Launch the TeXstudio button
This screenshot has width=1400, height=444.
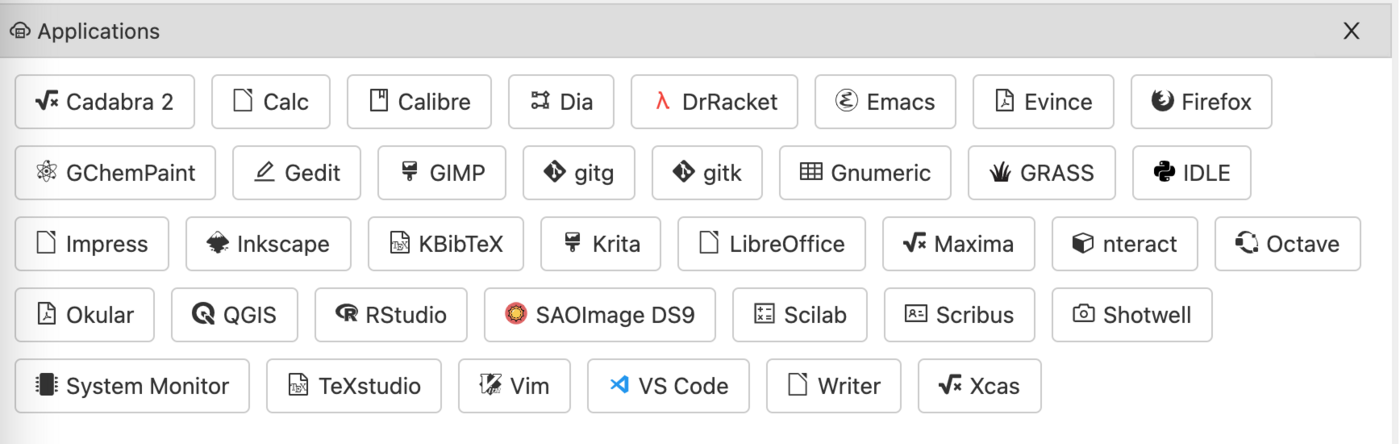pyautogui.click(x=354, y=386)
